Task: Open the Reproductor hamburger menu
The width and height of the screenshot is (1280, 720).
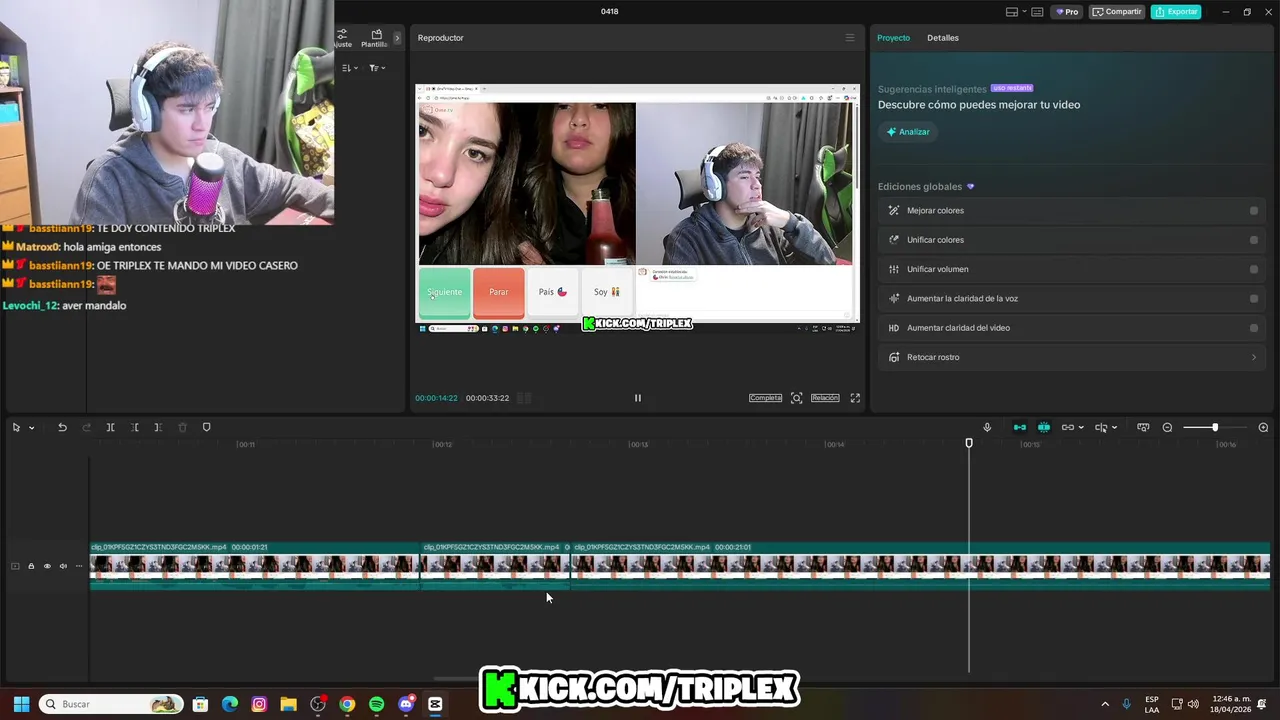Action: tap(850, 38)
